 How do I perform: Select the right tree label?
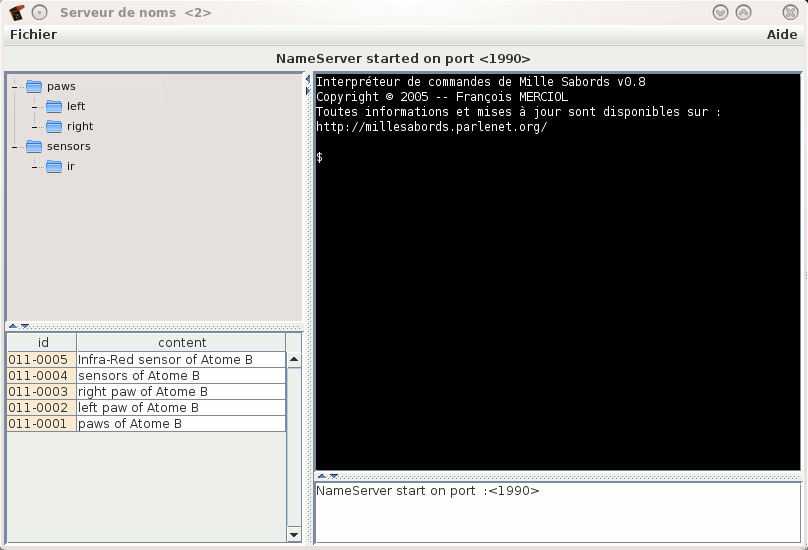click(x=80, y=126)
